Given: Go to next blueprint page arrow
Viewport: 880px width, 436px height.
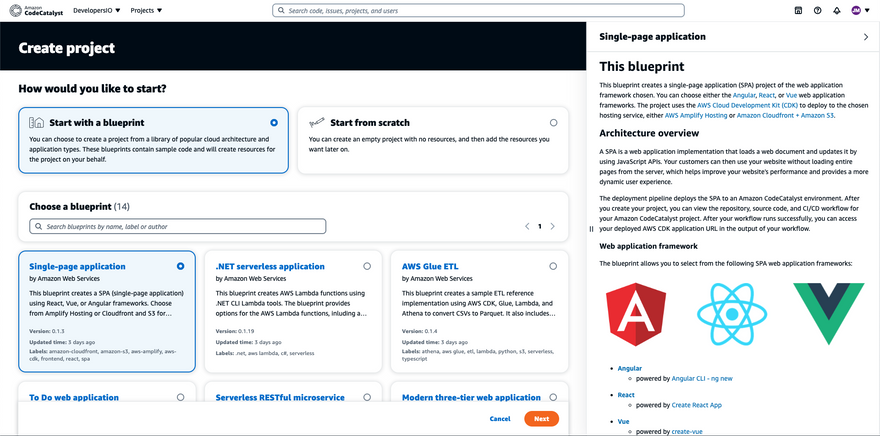Looking at the screenshot, I should [x=552, y=226].
